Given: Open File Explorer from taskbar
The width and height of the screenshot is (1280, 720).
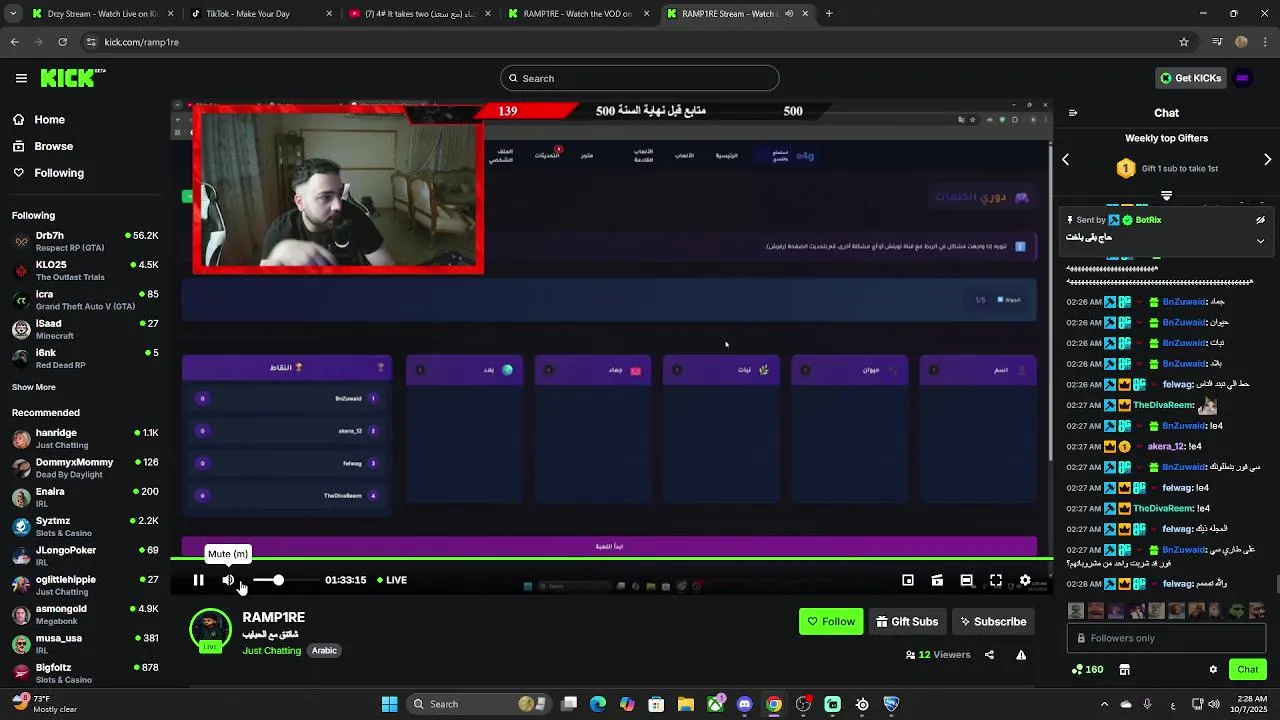Looking at the screenshot, I should [686, 704].
